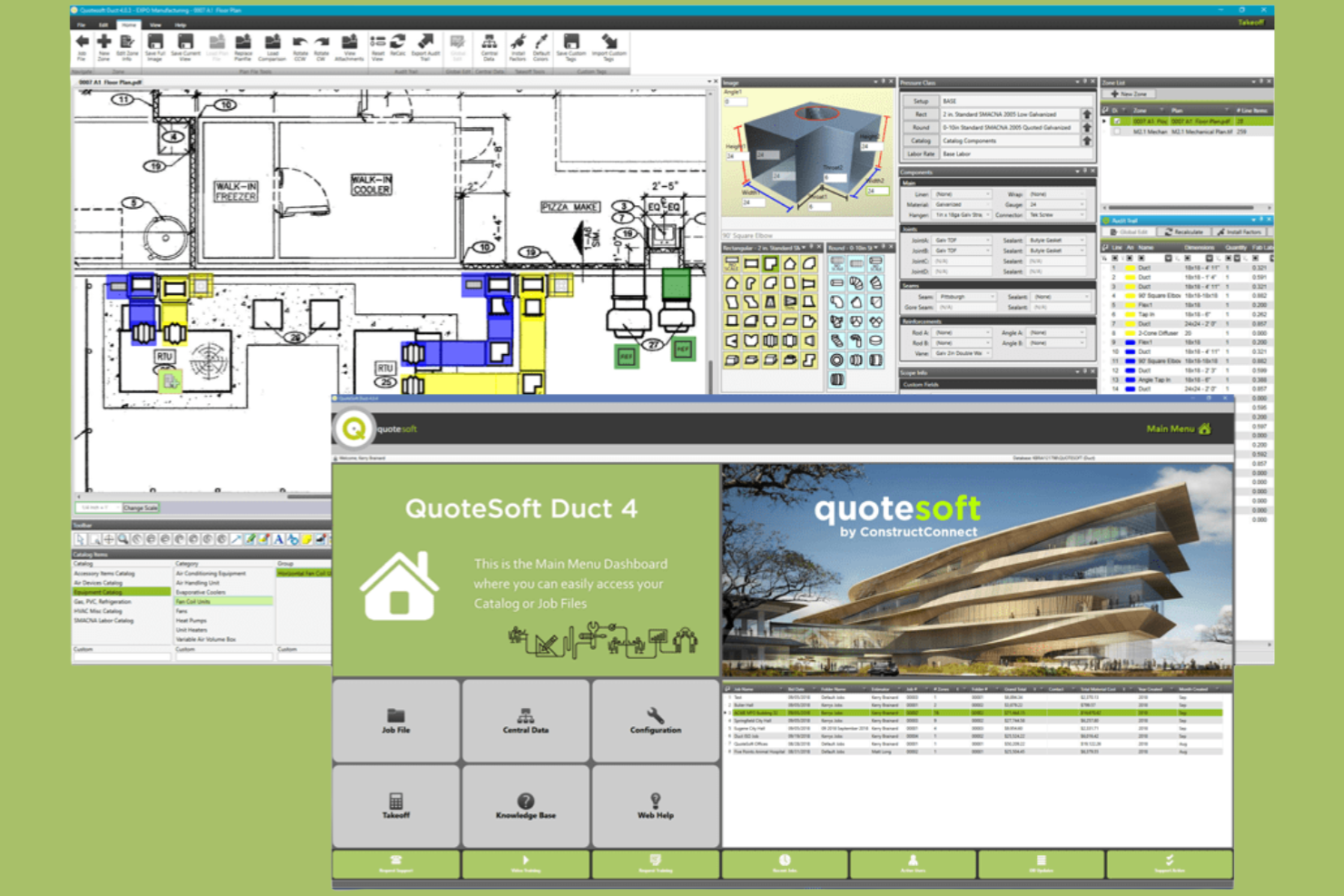Select Fan Coil Units in the Category list
Viewport: 1344px width, 896px height.
(x=193, y=601)
